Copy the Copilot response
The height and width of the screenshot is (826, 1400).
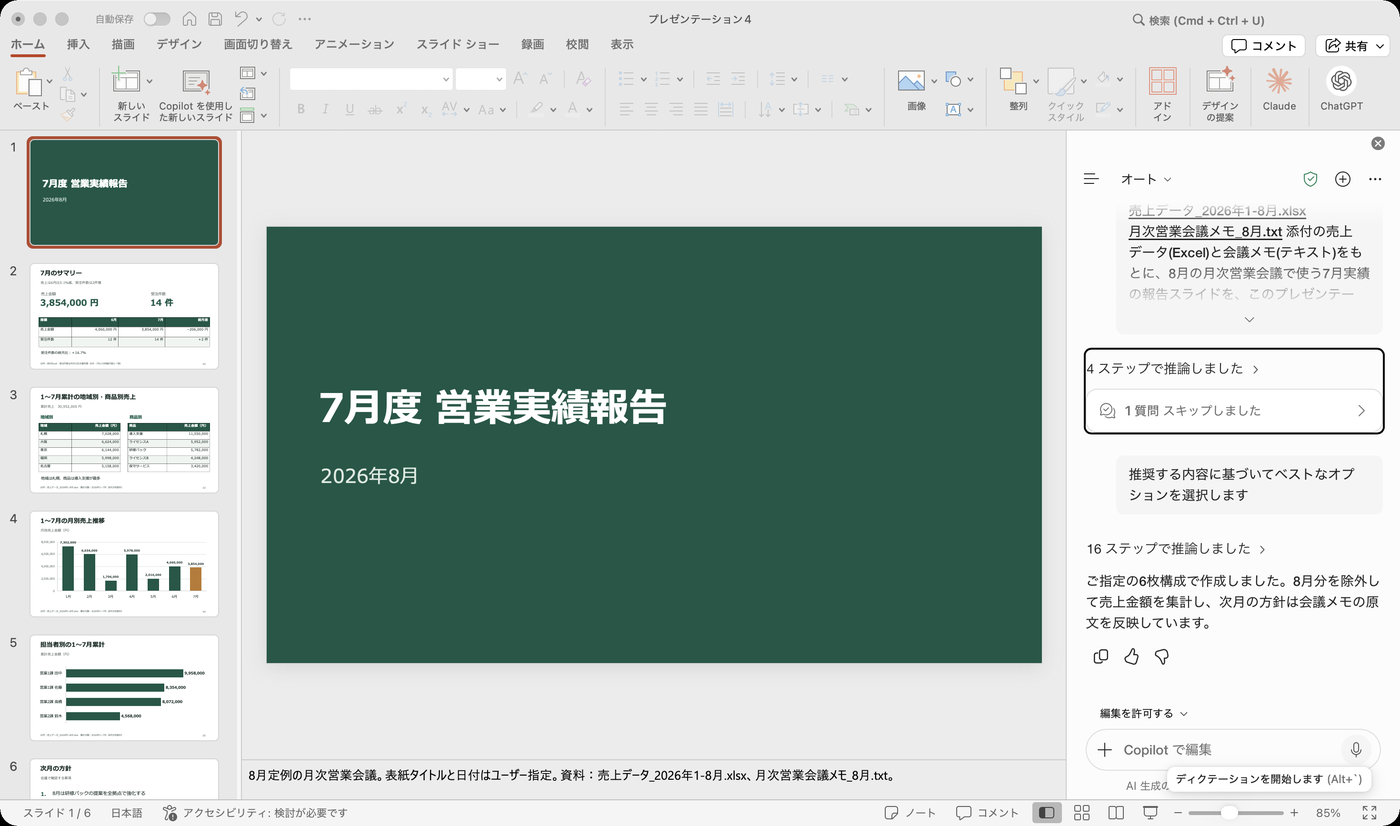[x=1101, y=656]
